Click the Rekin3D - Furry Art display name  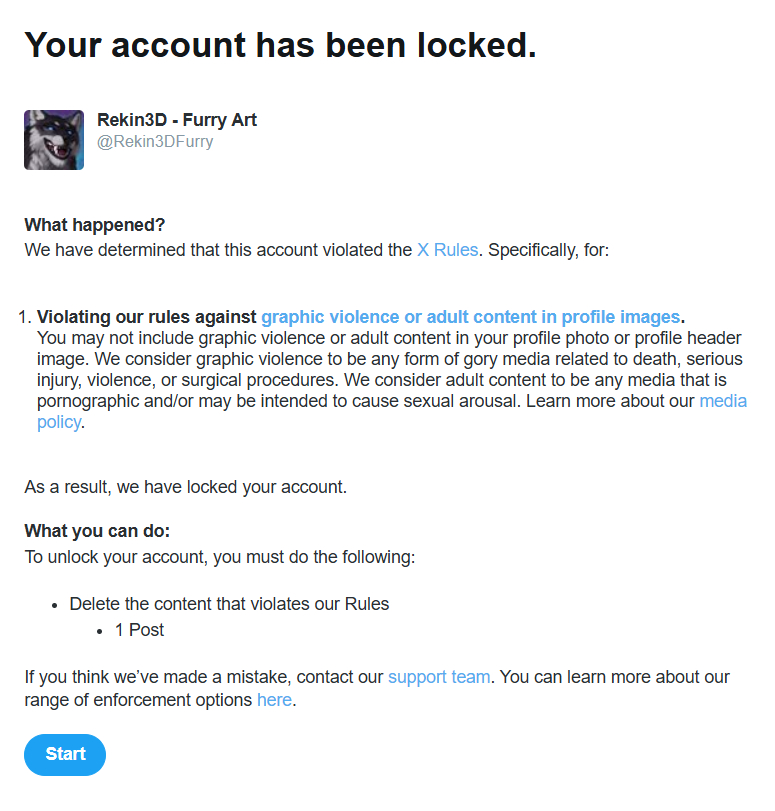177,120
